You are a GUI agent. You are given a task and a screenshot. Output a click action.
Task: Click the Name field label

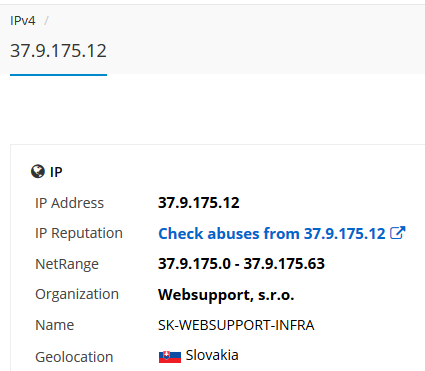[x=55, y=325]
